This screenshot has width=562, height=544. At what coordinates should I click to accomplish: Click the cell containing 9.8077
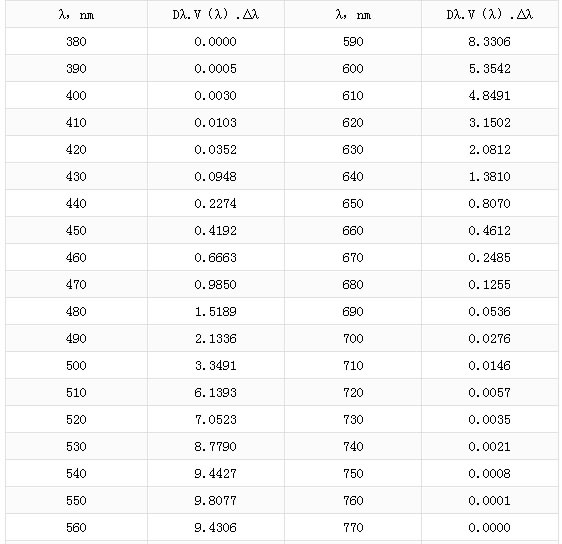pos(216,500)
